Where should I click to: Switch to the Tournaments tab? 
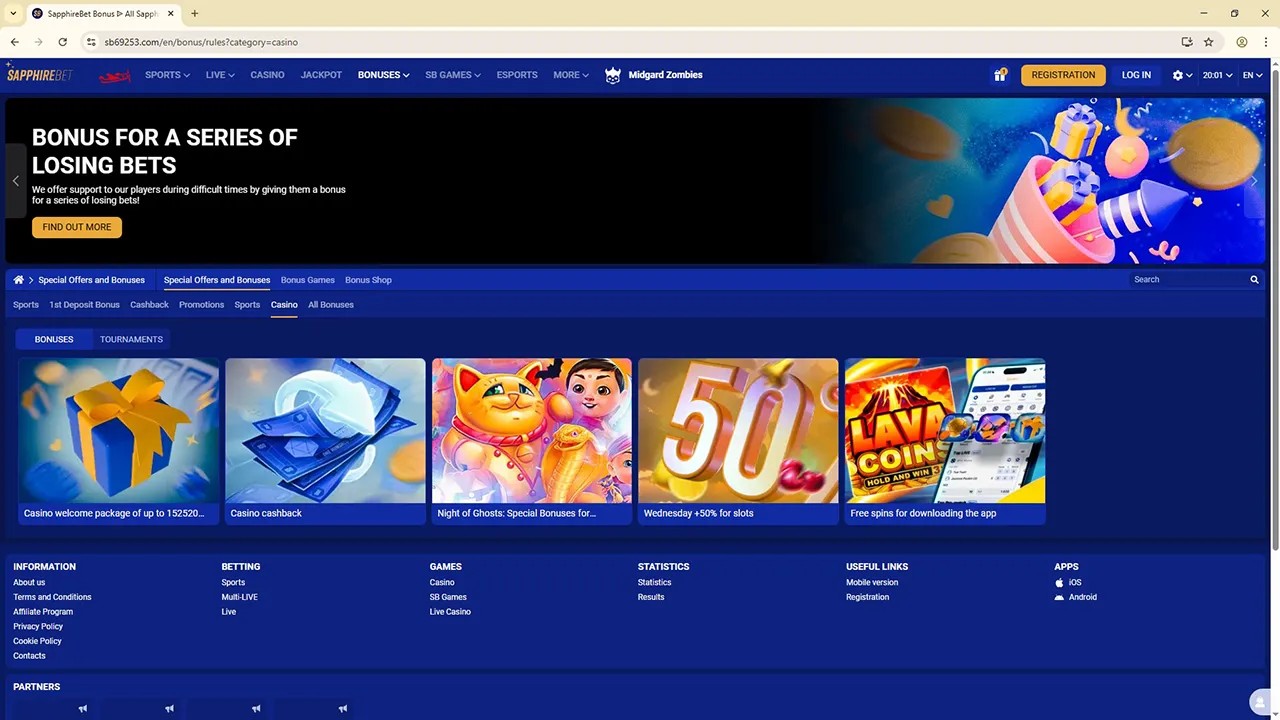[x=131, y=339]
